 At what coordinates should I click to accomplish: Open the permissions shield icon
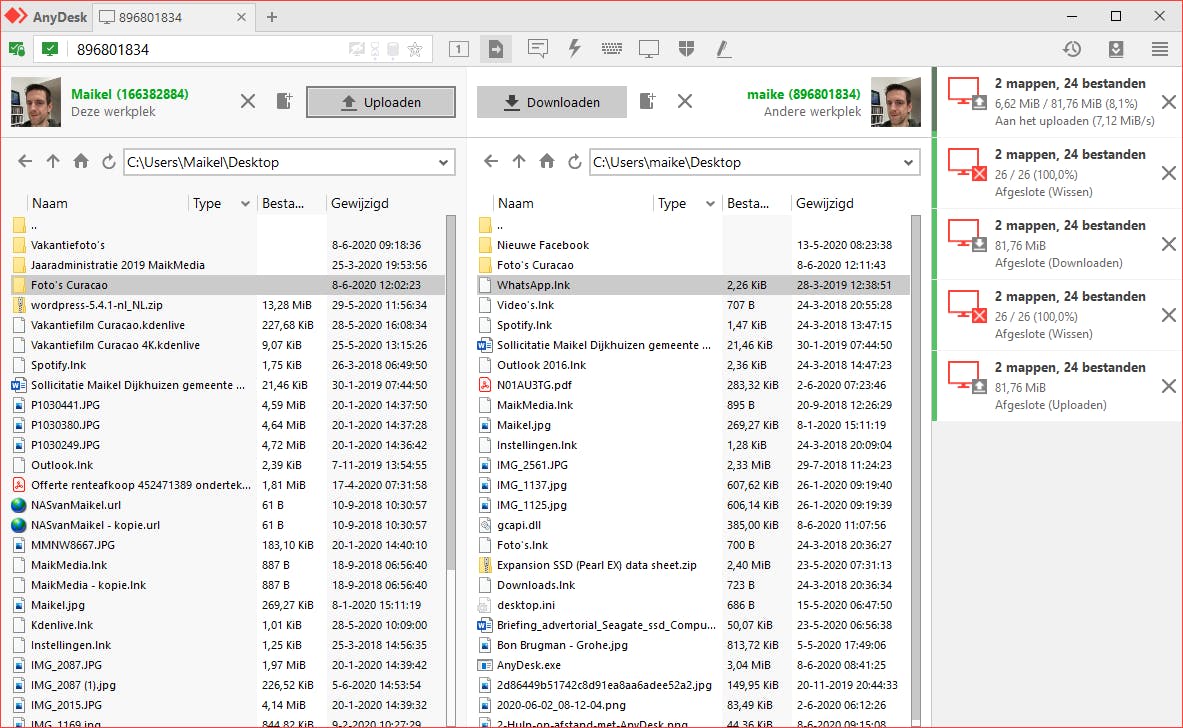pyautogui.click(x=686, y=48)
